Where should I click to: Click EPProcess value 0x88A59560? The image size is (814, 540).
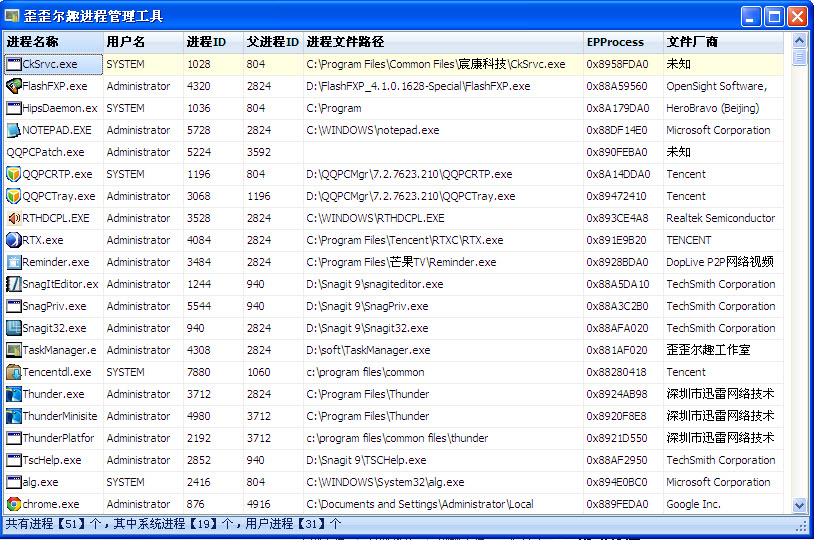pos(617,86)
